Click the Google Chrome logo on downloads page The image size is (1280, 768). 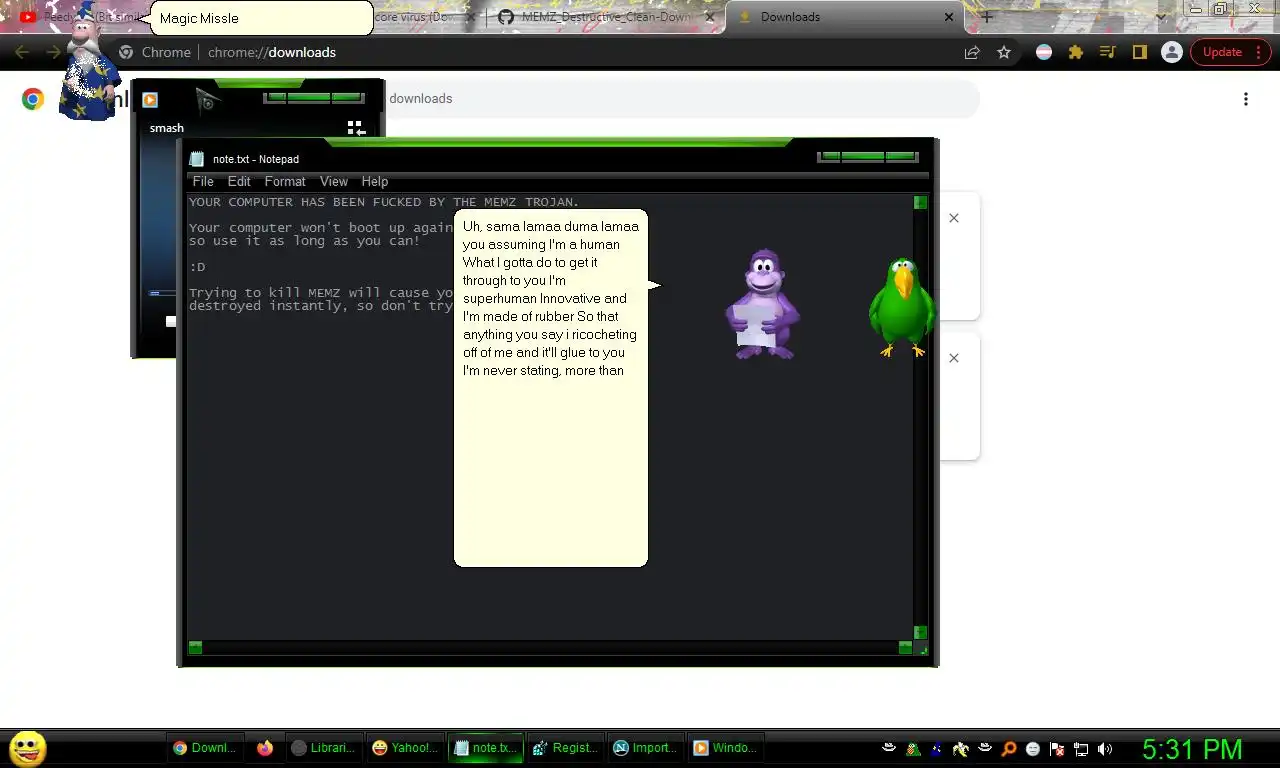coord(33,99)
